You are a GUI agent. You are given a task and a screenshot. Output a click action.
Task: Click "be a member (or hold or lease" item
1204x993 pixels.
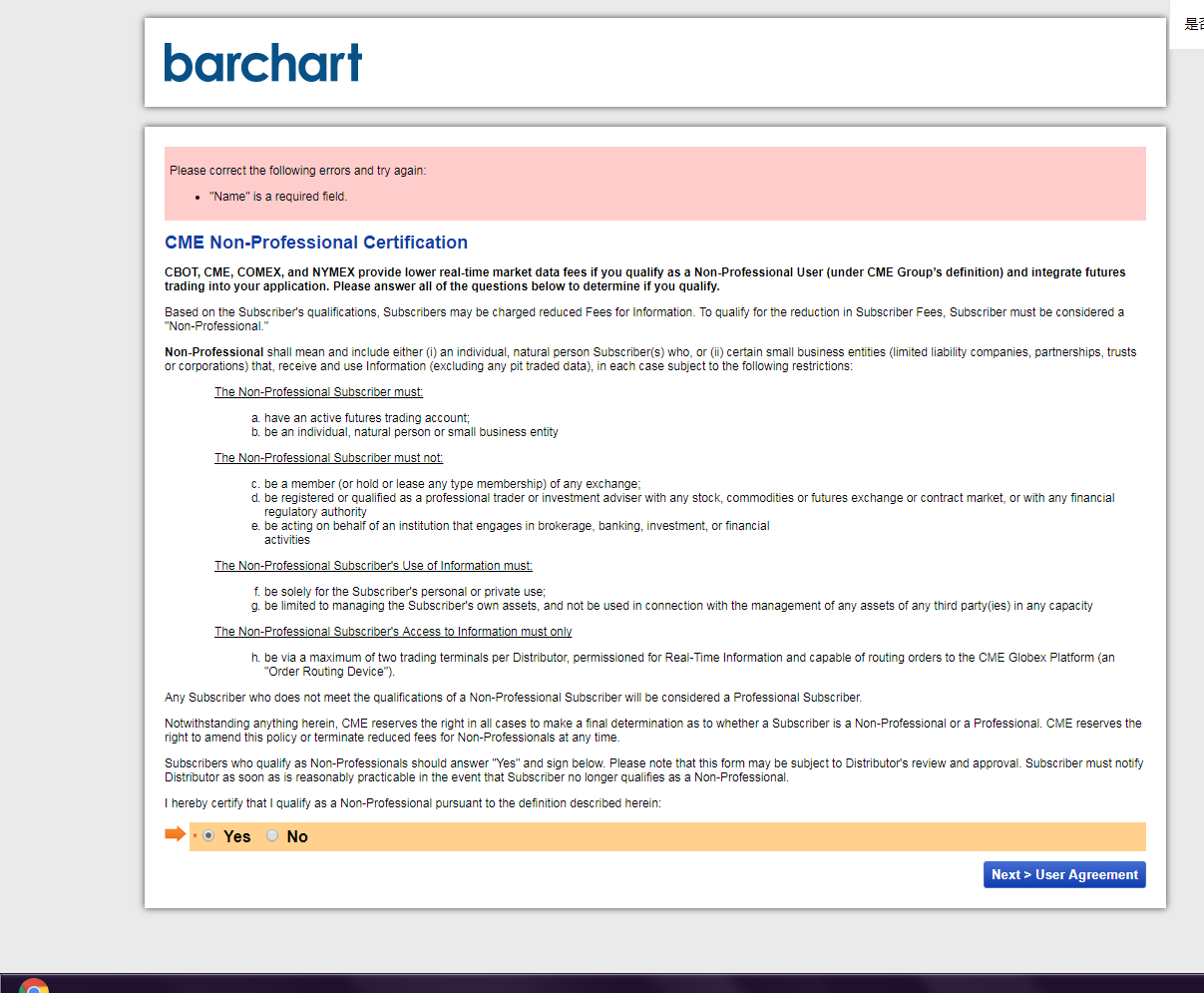click(x=453, y=484)
